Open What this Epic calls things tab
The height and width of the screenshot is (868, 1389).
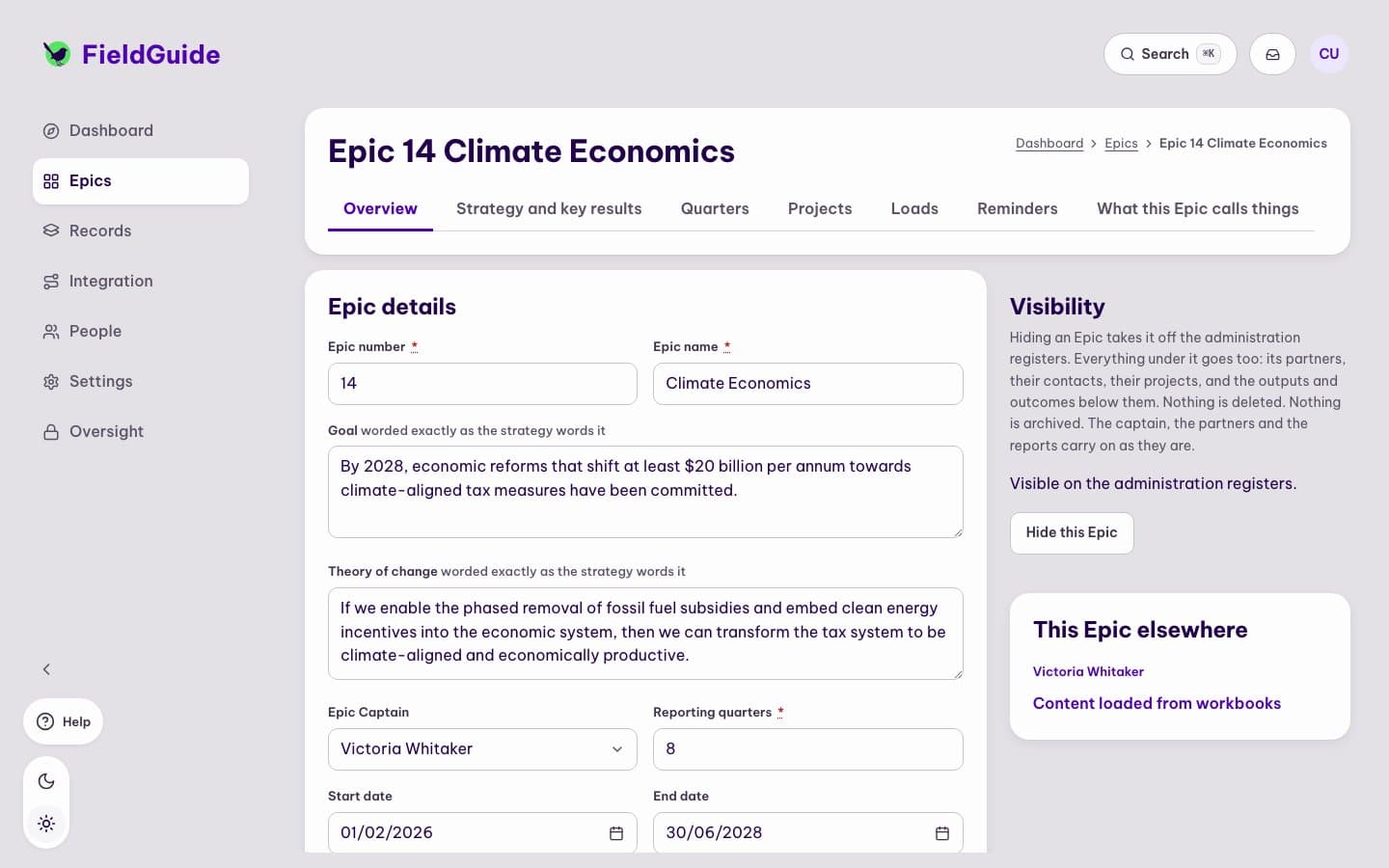tap(1198, 209)
